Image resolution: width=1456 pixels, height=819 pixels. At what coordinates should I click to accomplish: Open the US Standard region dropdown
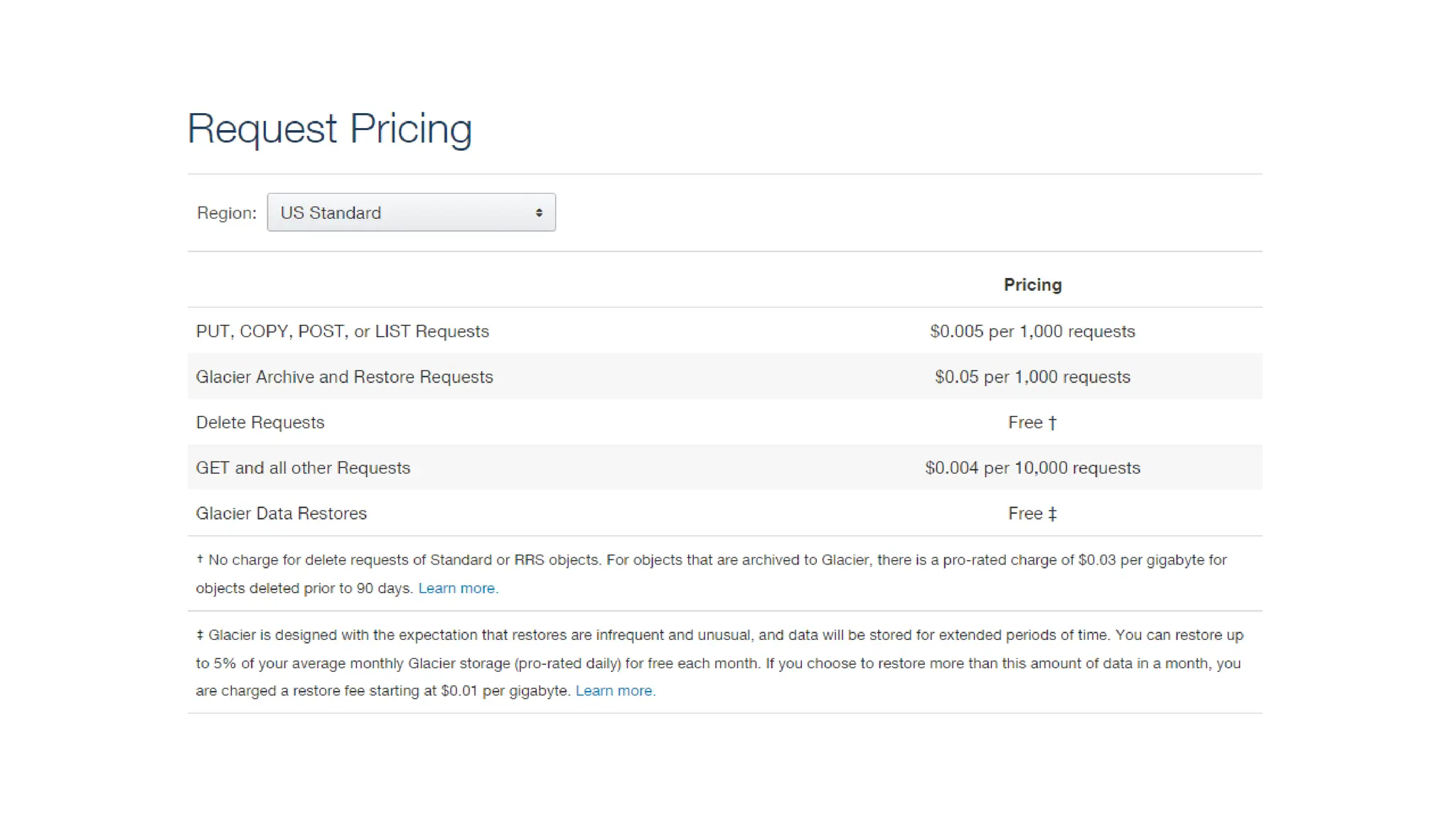[x=410, y=213]
